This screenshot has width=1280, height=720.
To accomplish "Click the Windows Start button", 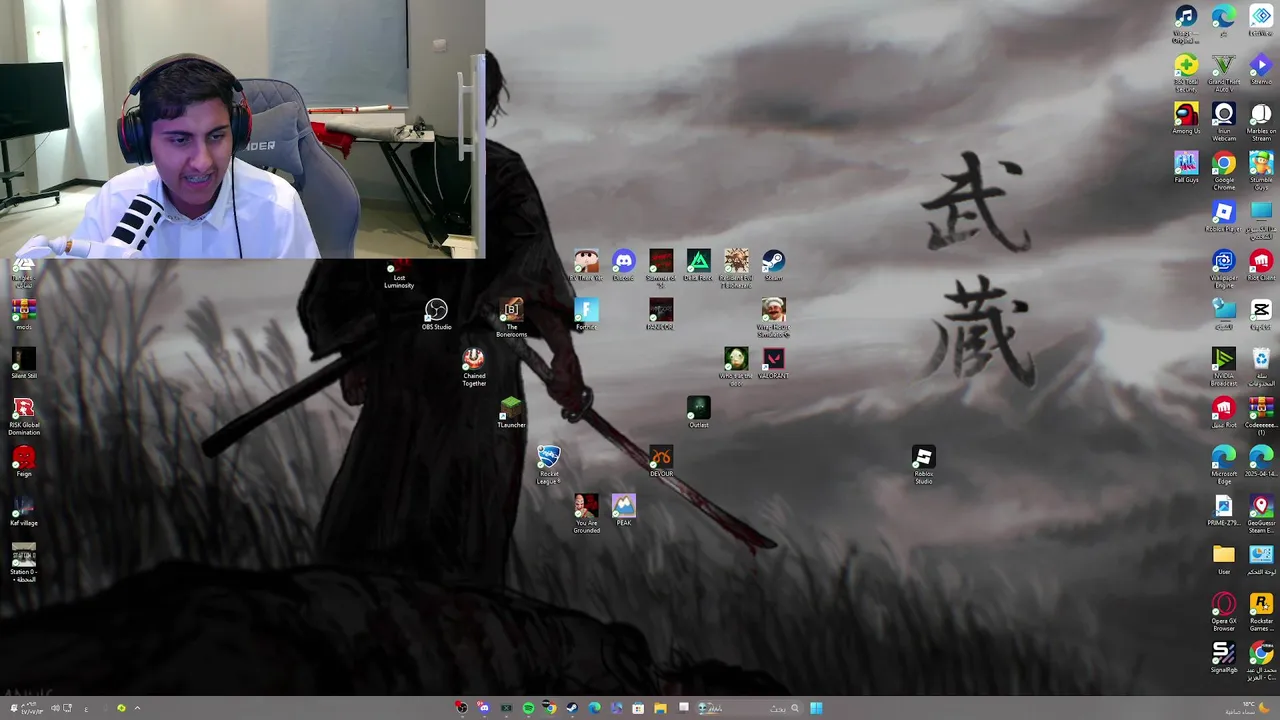I will [816, 708].
